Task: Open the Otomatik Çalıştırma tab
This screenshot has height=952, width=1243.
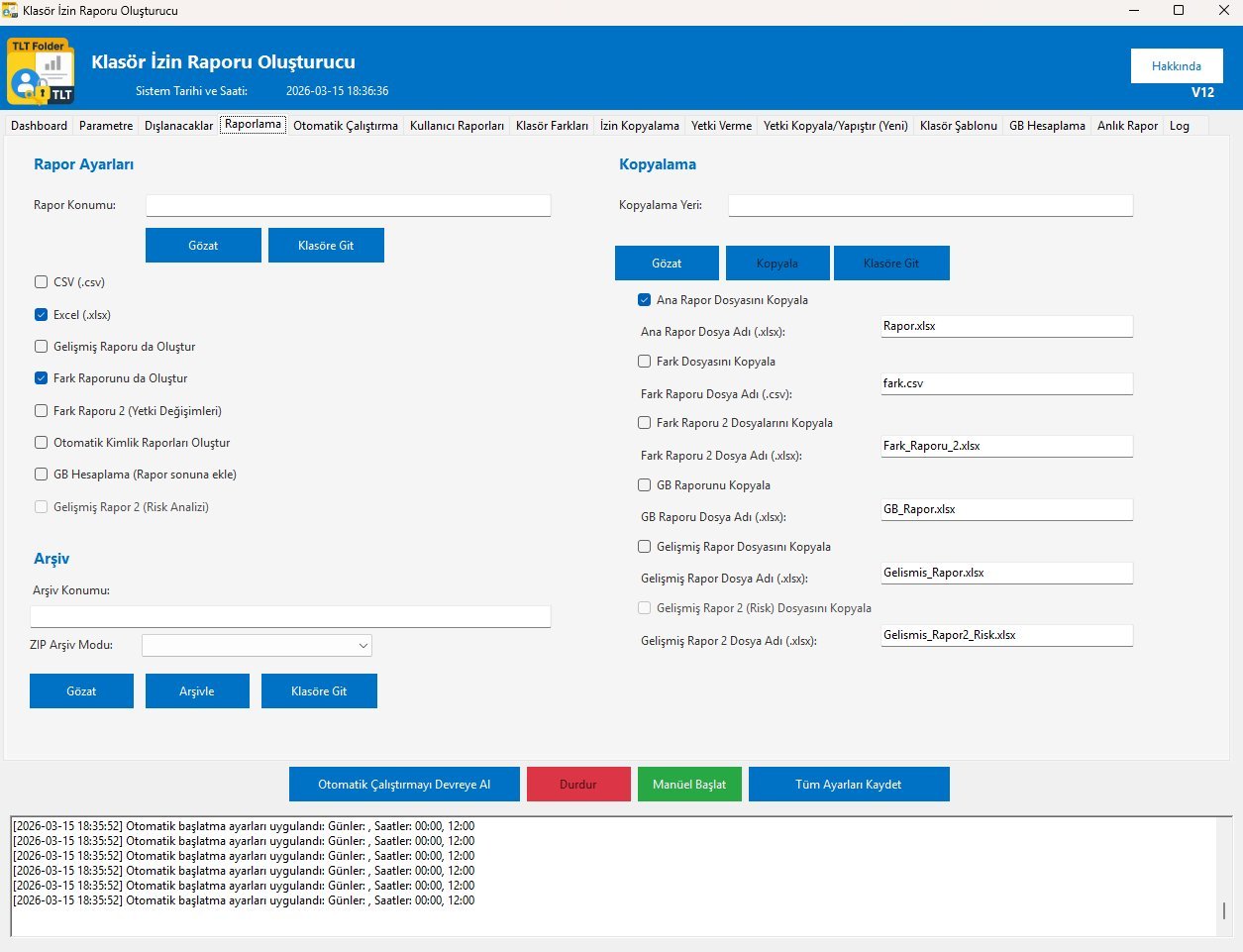Action: click(x=346, y=126)
